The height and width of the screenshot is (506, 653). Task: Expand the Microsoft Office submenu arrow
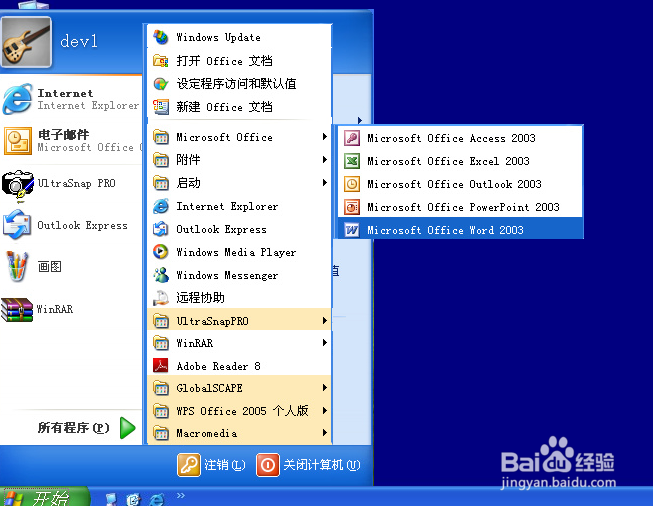pos(324,137)
